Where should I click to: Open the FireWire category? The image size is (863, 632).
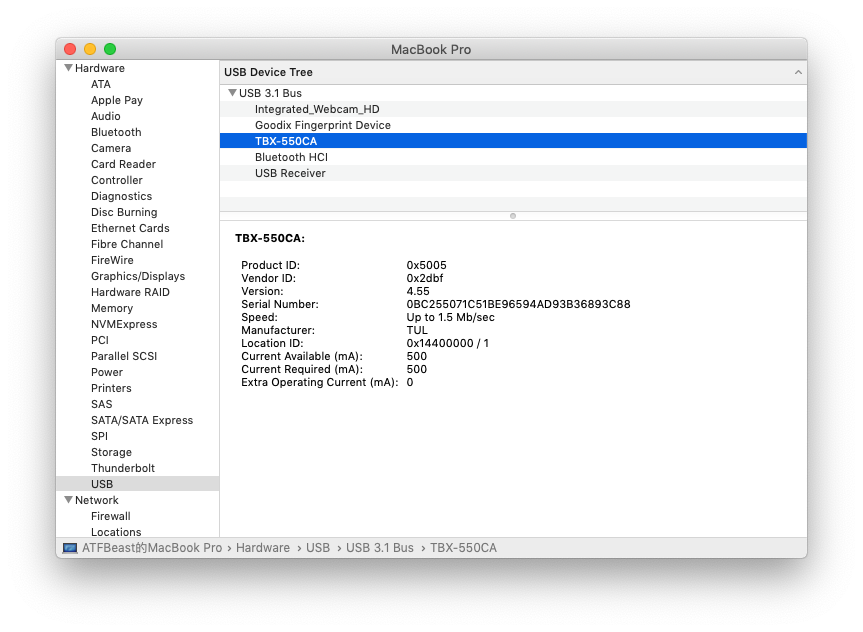pos(112,260)
